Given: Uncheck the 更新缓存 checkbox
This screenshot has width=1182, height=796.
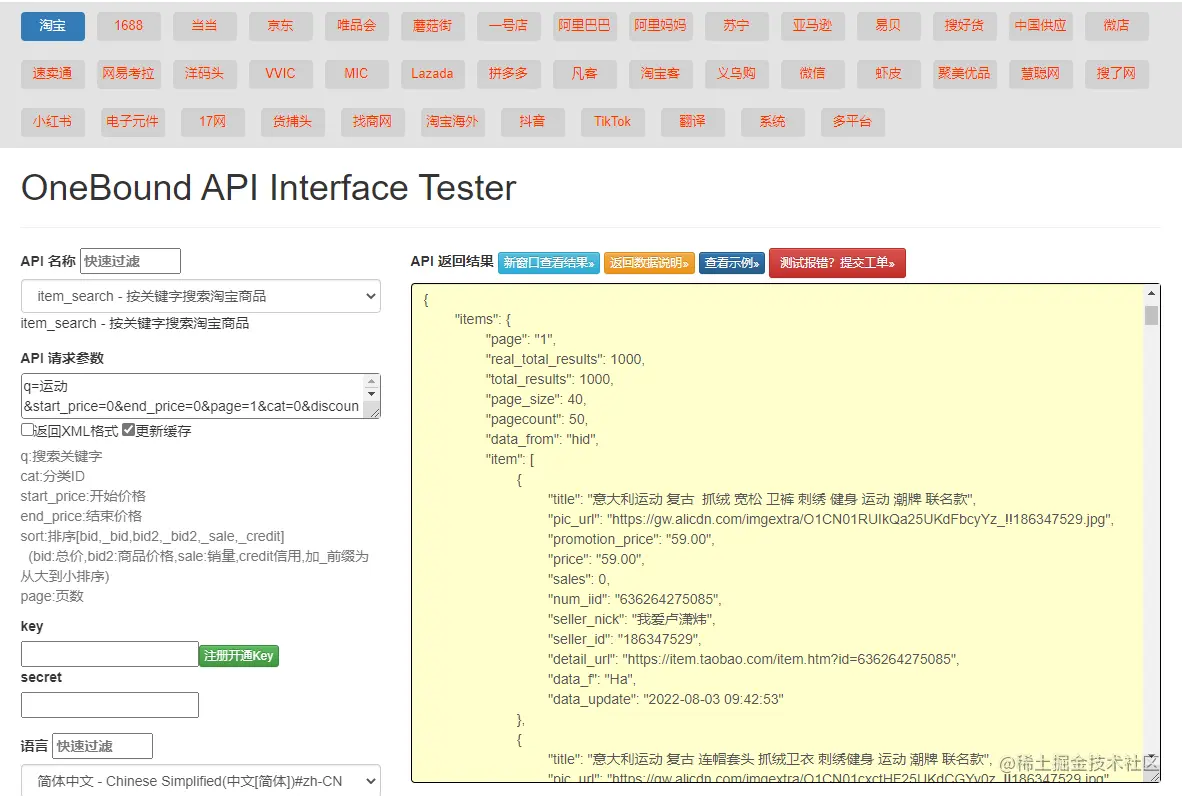Looking at the screenshot, I should coord(128,430).
